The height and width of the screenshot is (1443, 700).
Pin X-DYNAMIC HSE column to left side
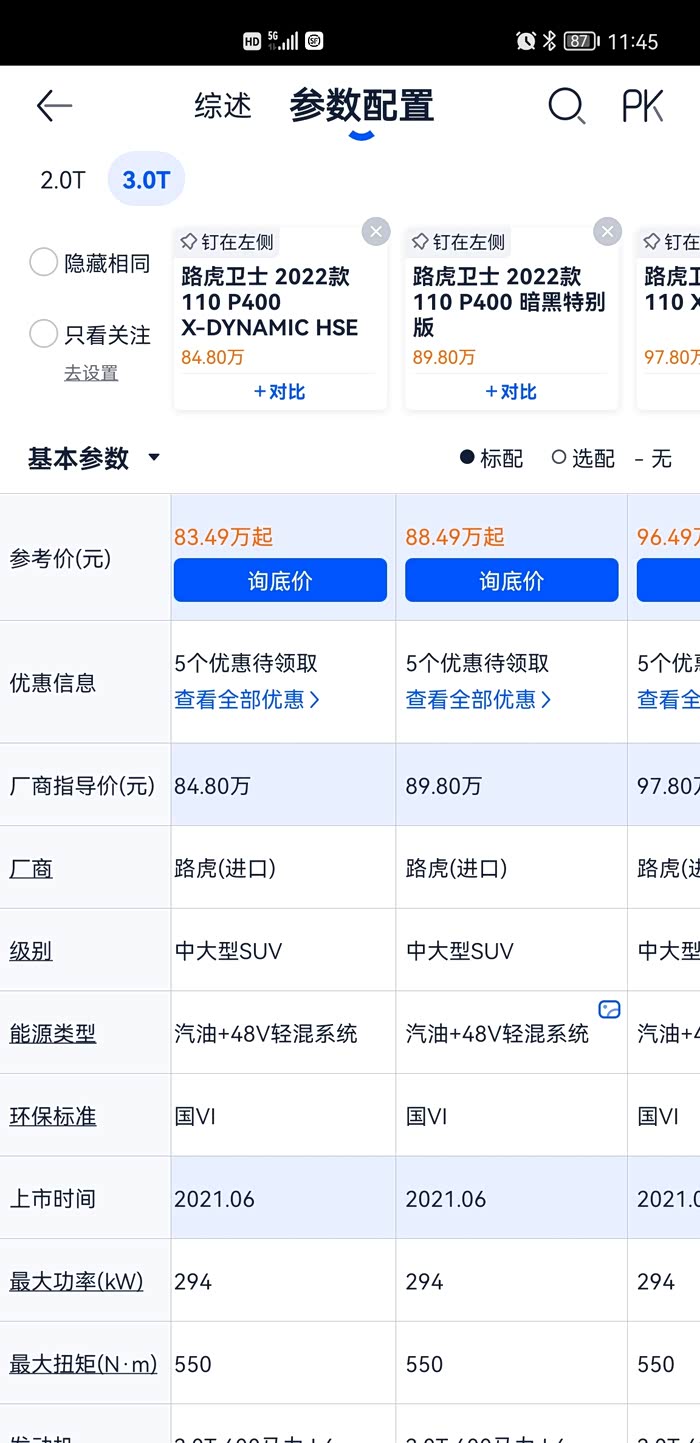tap(227, 242)
